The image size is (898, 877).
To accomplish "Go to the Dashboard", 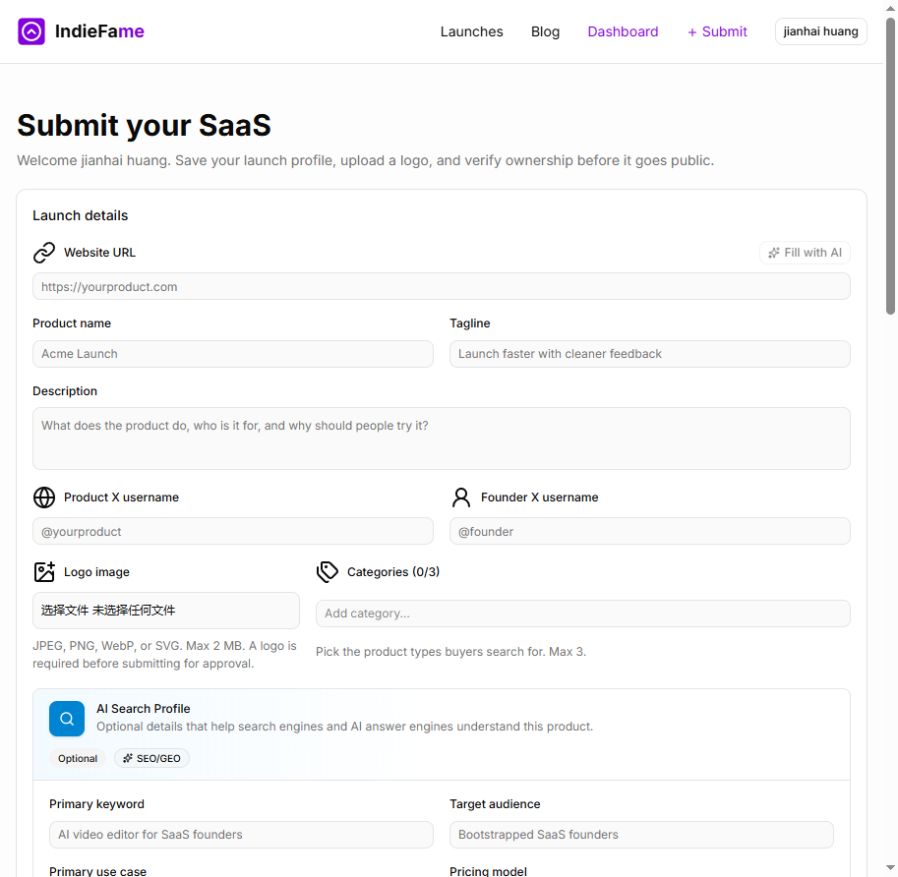I will [x=623, y=32].
